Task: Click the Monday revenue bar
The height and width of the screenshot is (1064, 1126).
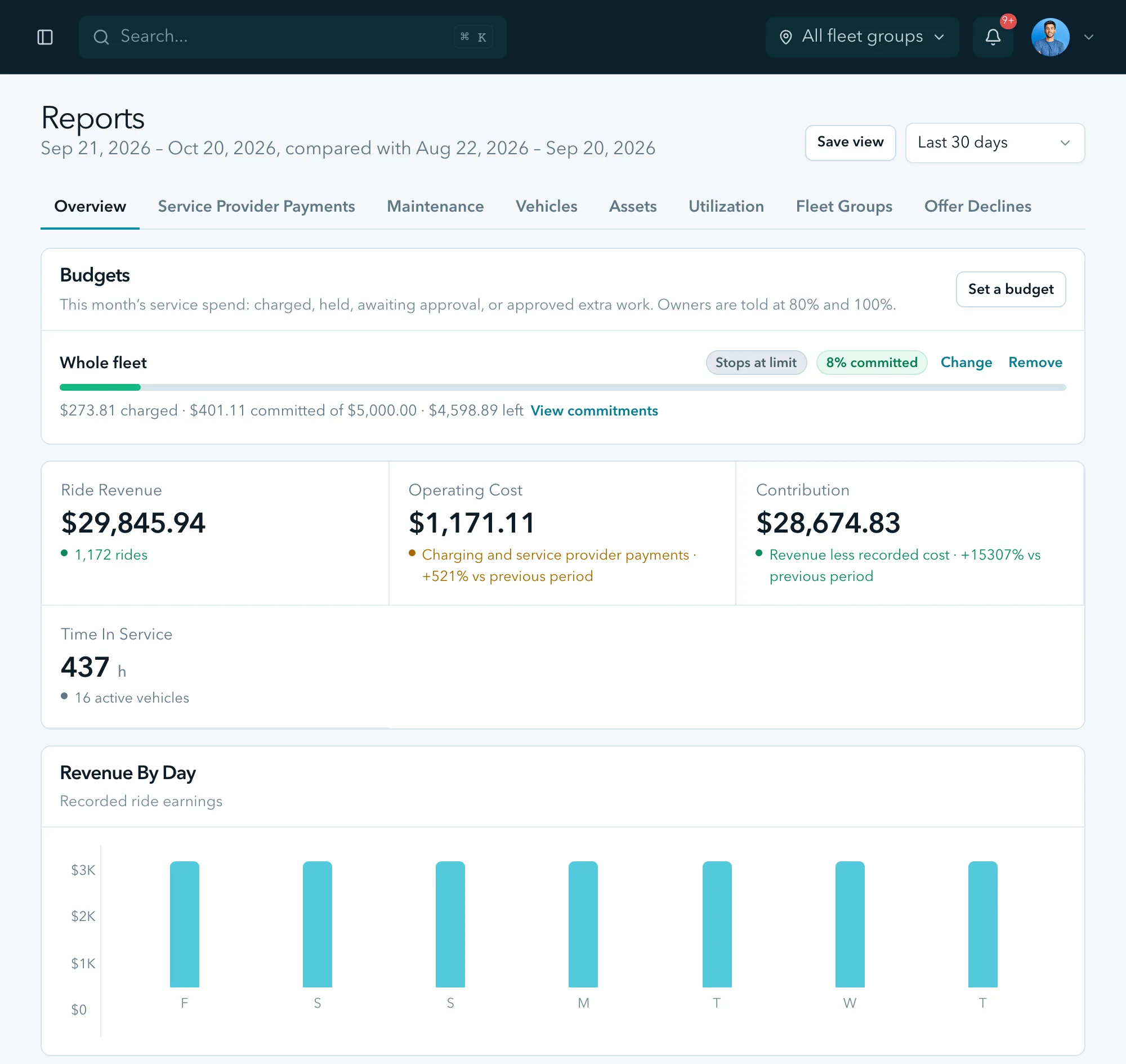Action: pyautogui.click(x=583, y=924)
